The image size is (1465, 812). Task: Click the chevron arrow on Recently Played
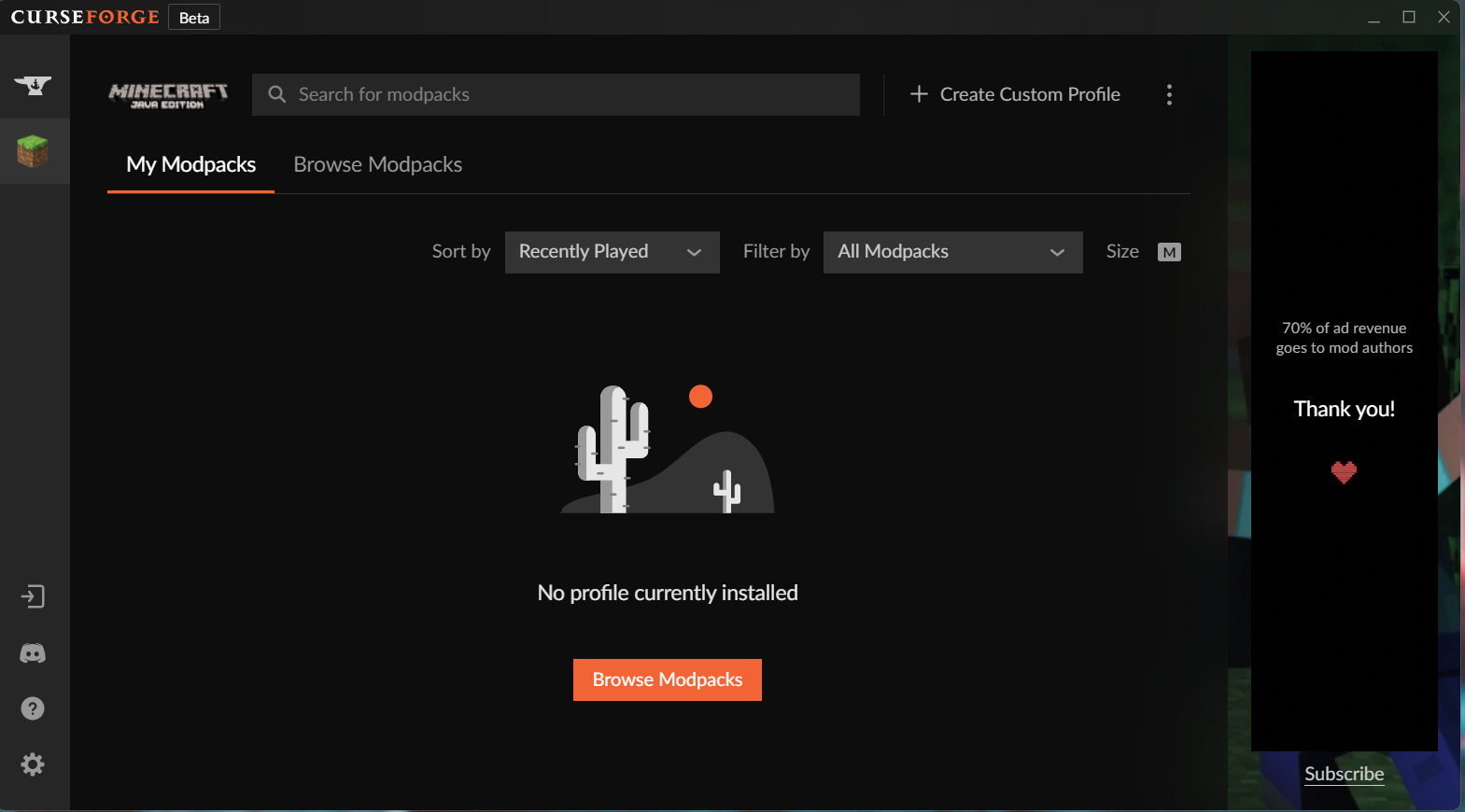(x=694, y=252)
